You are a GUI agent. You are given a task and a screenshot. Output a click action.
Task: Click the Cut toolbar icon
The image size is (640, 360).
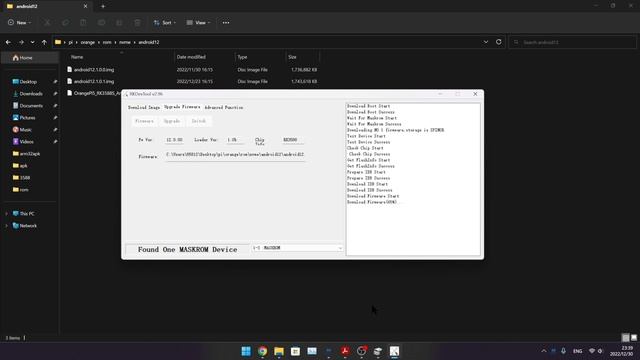47,22
